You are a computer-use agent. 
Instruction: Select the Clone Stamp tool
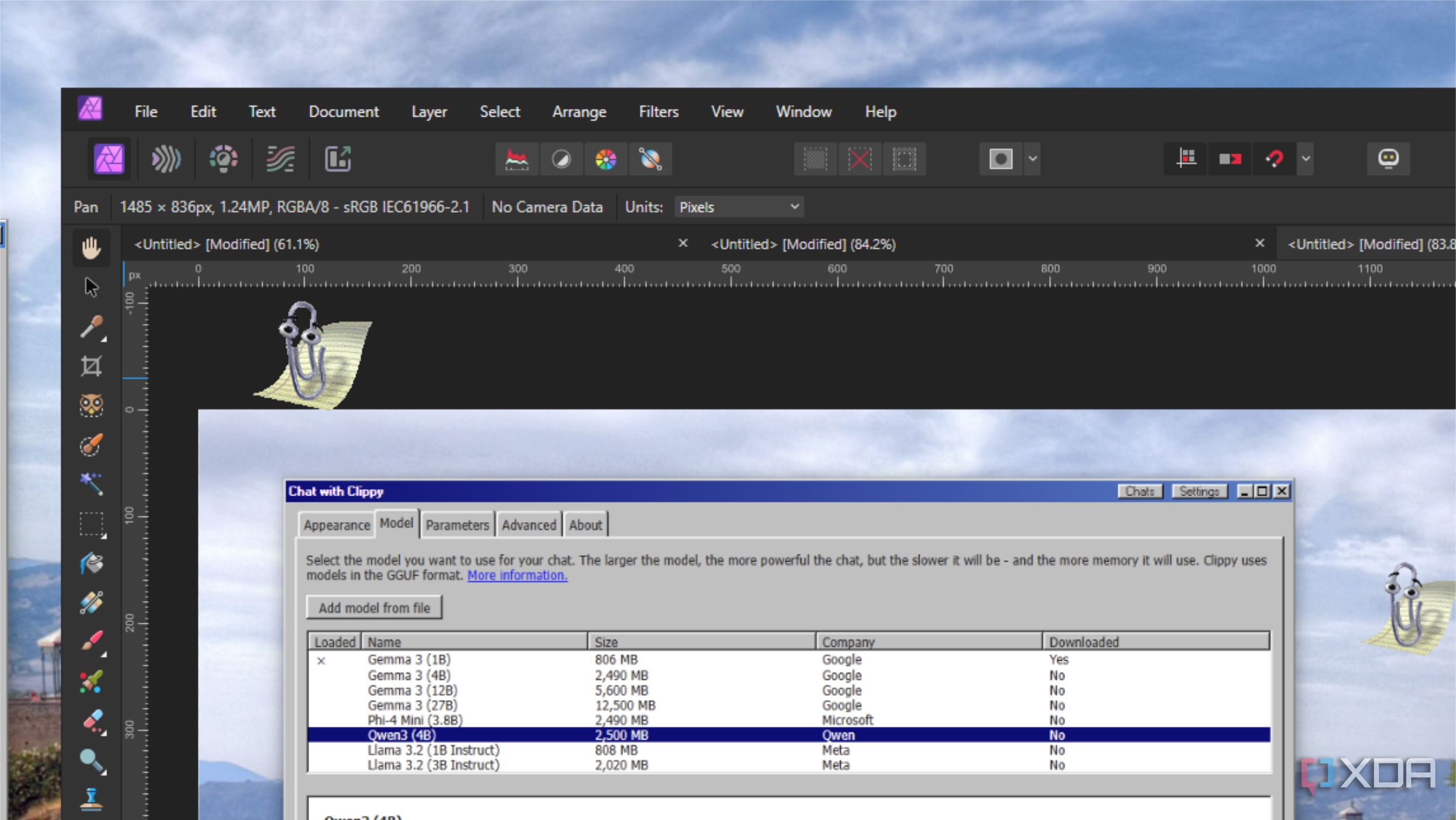[x=91, y=799]
